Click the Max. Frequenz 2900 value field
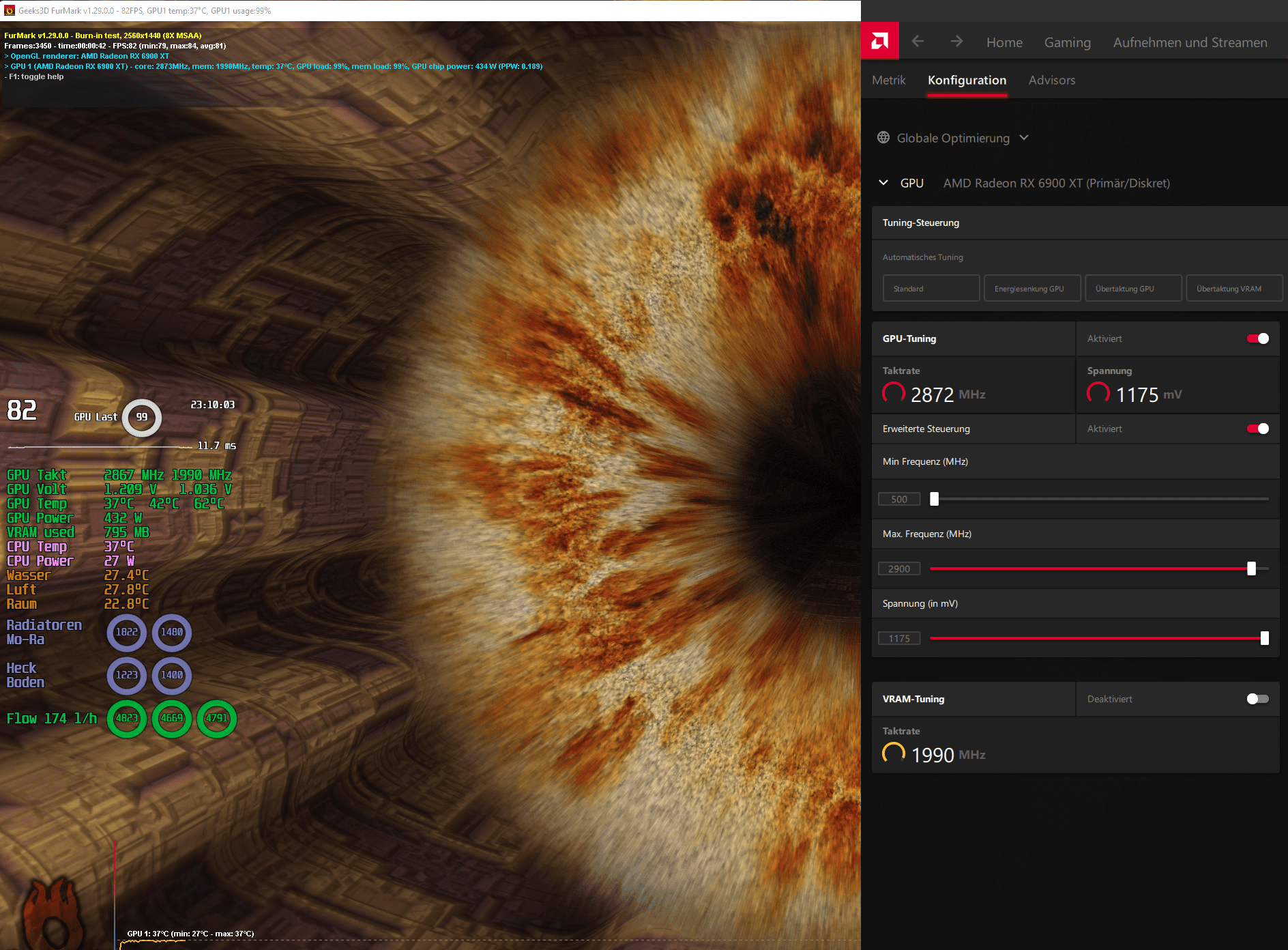 [899, 568]
